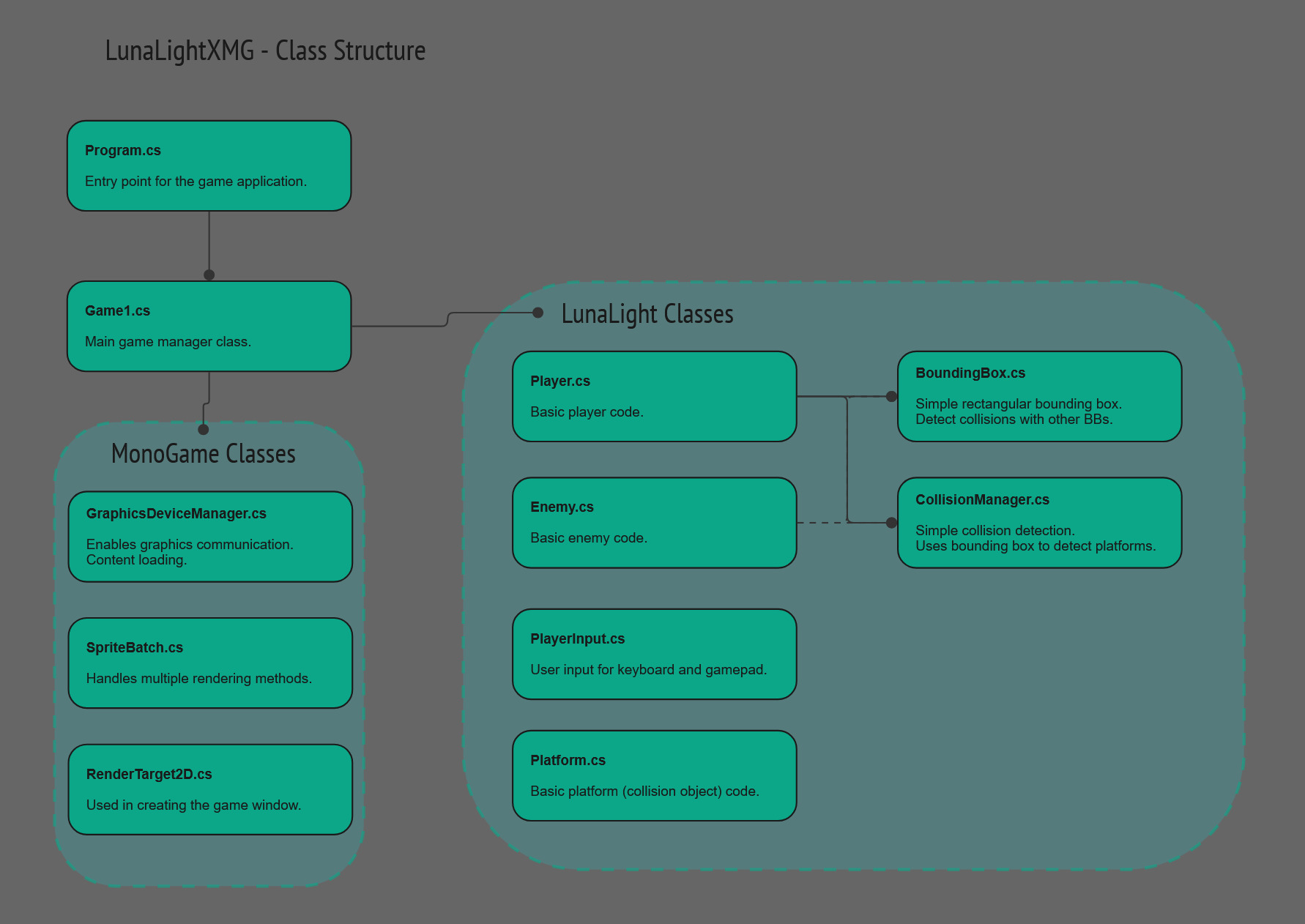Click connector dot on BoundingBox.cs box
The height and width of the screenshot is (924, 1305).
click(x=891, y=397)
